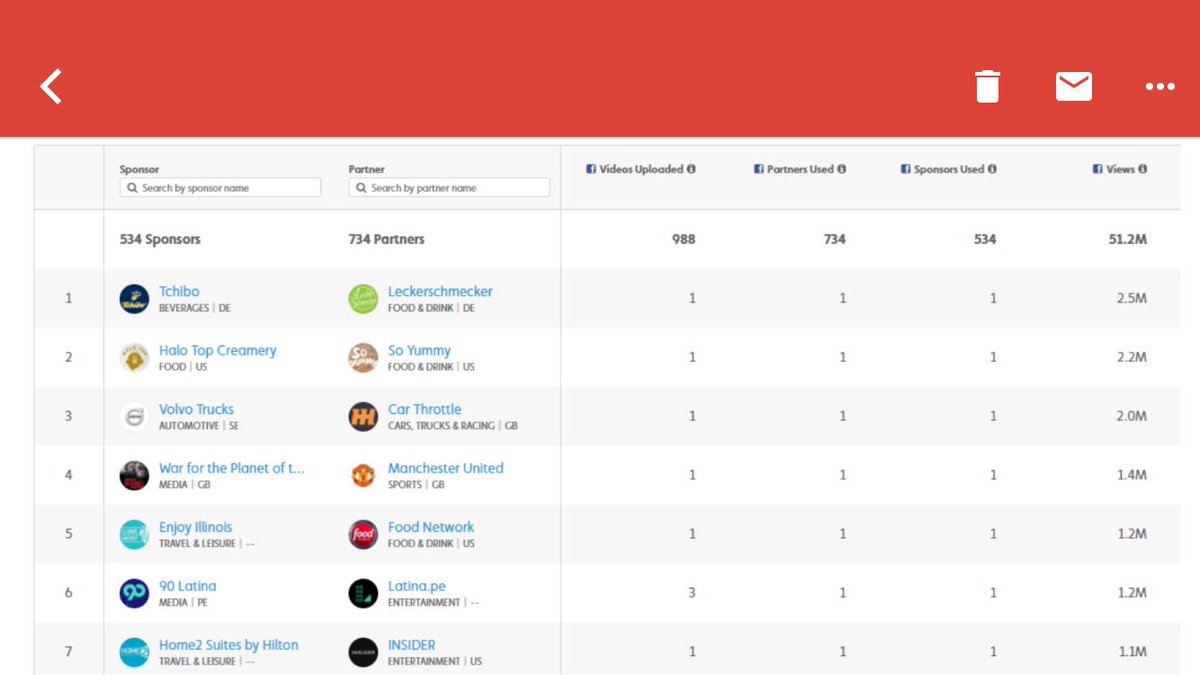1200x675 pixels.
Task: Open the So Yummy partner link
Action: click(x=419, y=350)
